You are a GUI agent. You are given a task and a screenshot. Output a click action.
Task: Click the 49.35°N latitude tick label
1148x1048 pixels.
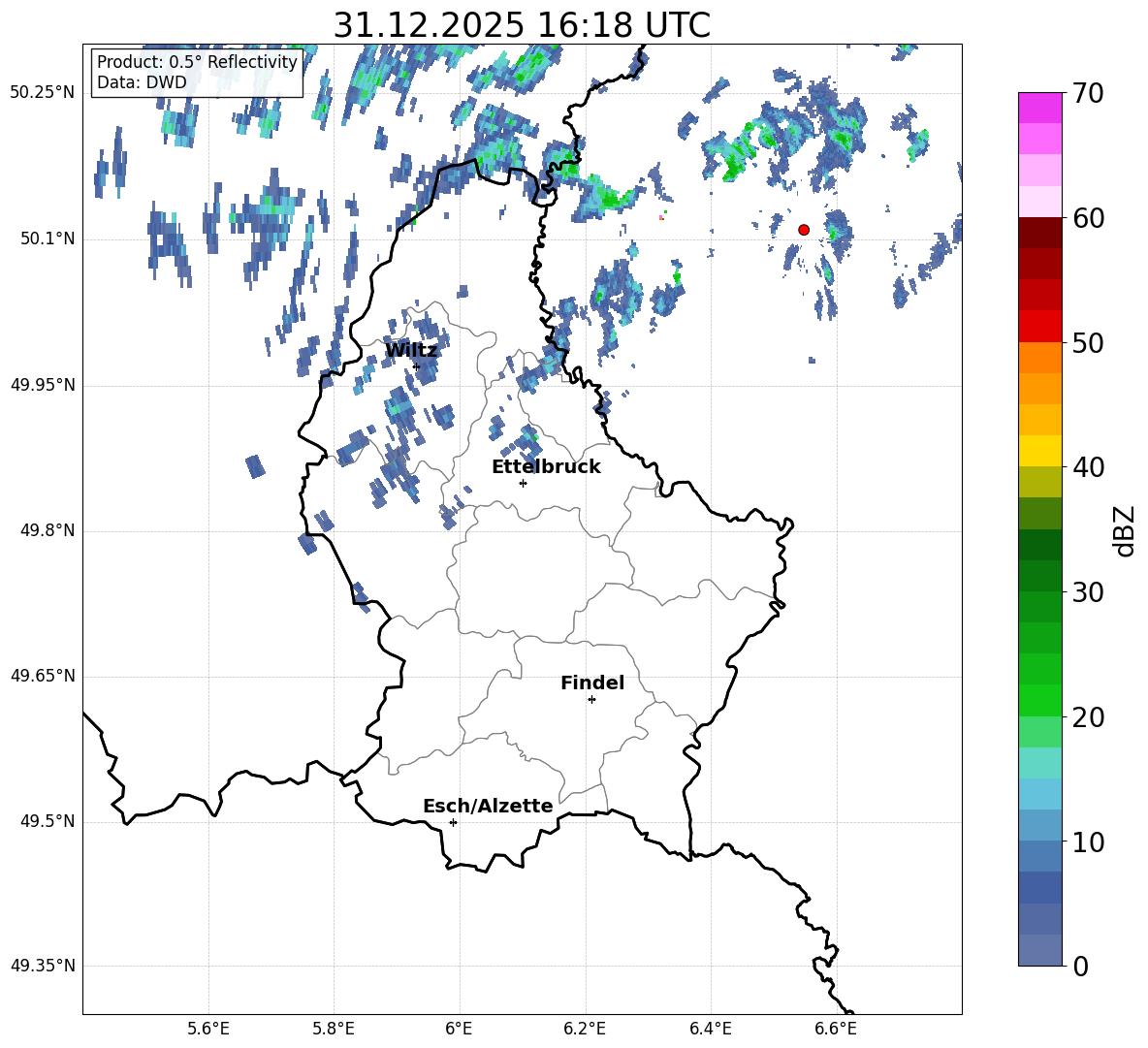click(x=42, y=967)
